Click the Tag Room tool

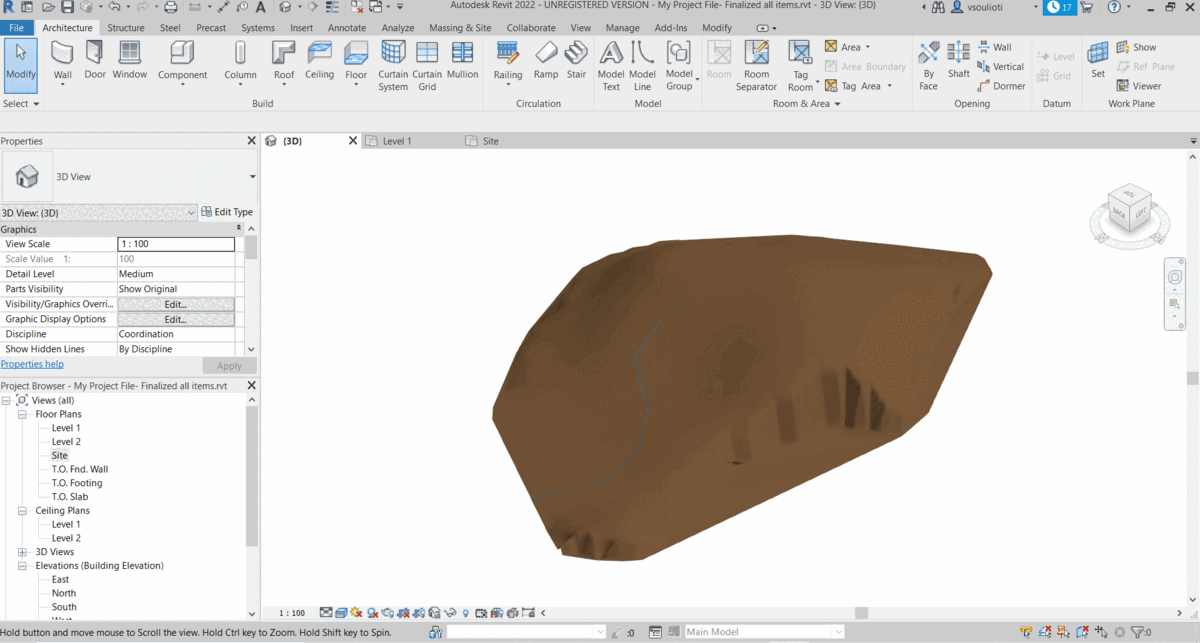[x=800, y=66]
